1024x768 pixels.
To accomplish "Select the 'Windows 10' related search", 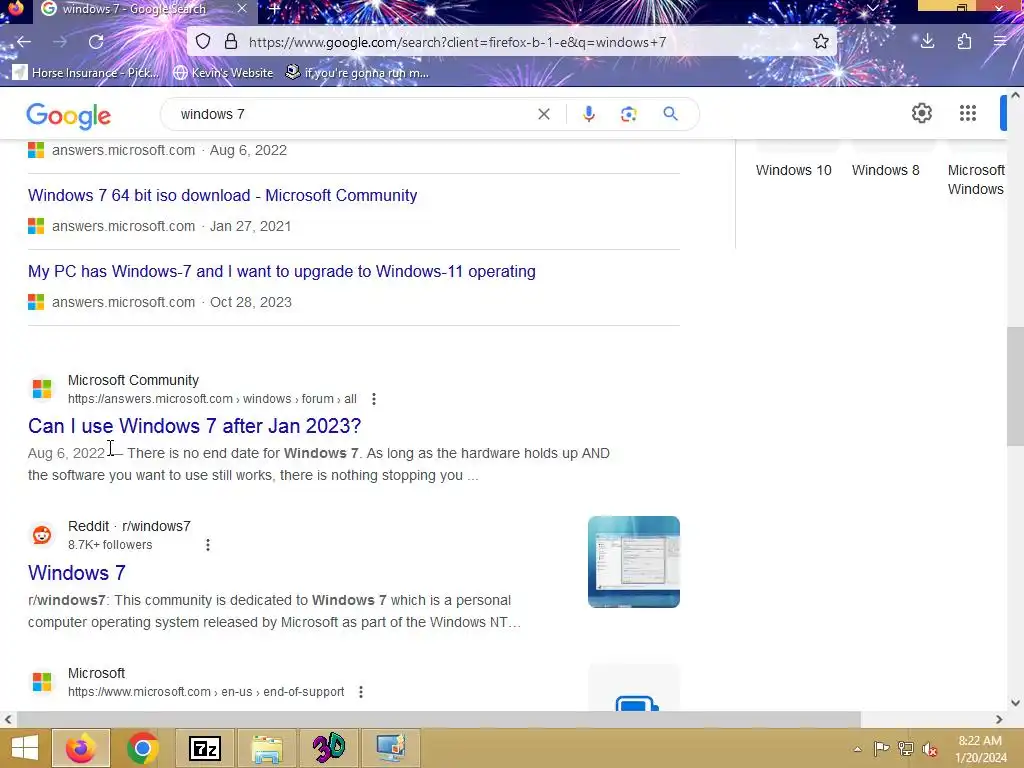I will 793,170.
